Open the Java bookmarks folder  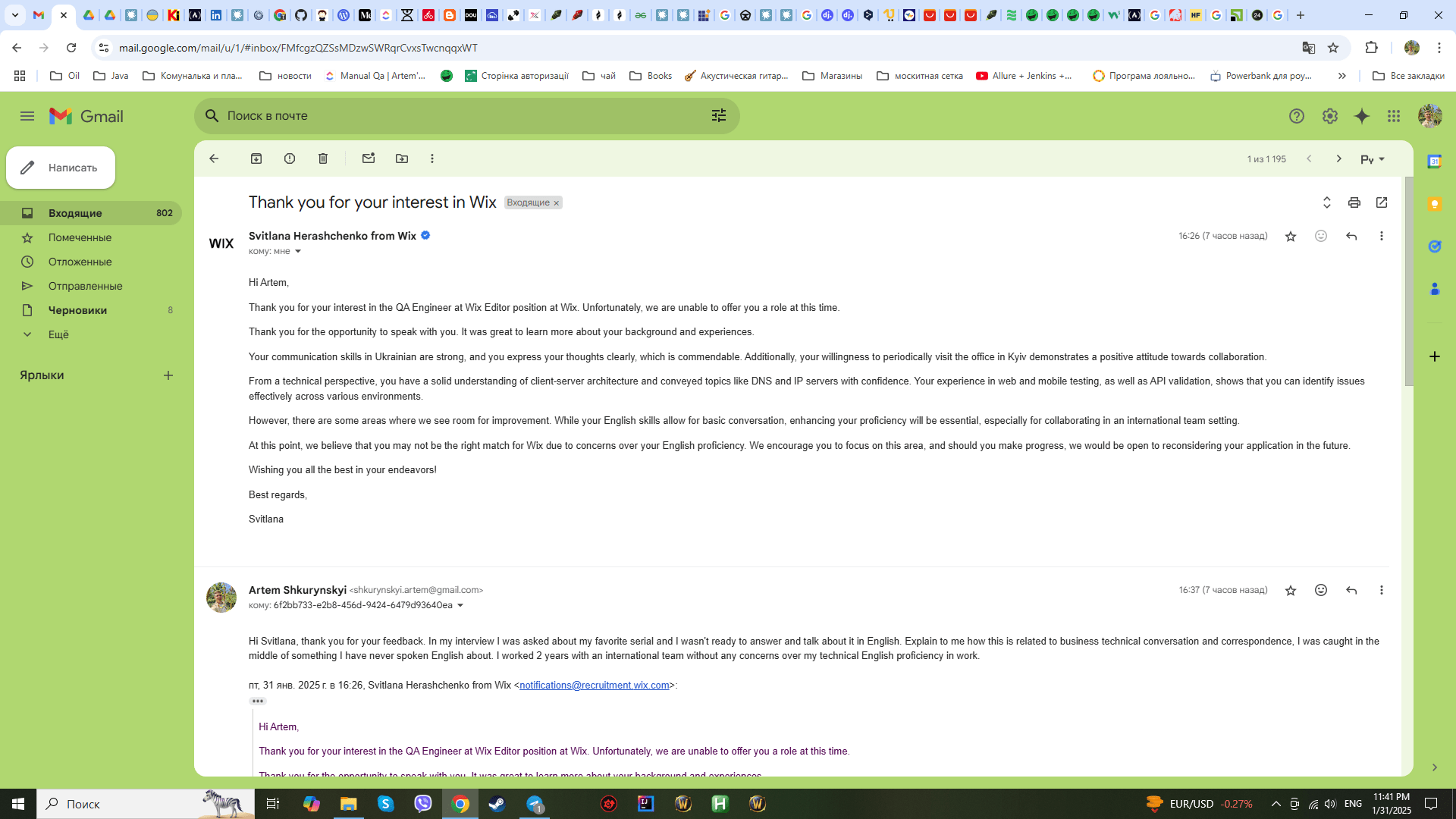coord(111,76)
